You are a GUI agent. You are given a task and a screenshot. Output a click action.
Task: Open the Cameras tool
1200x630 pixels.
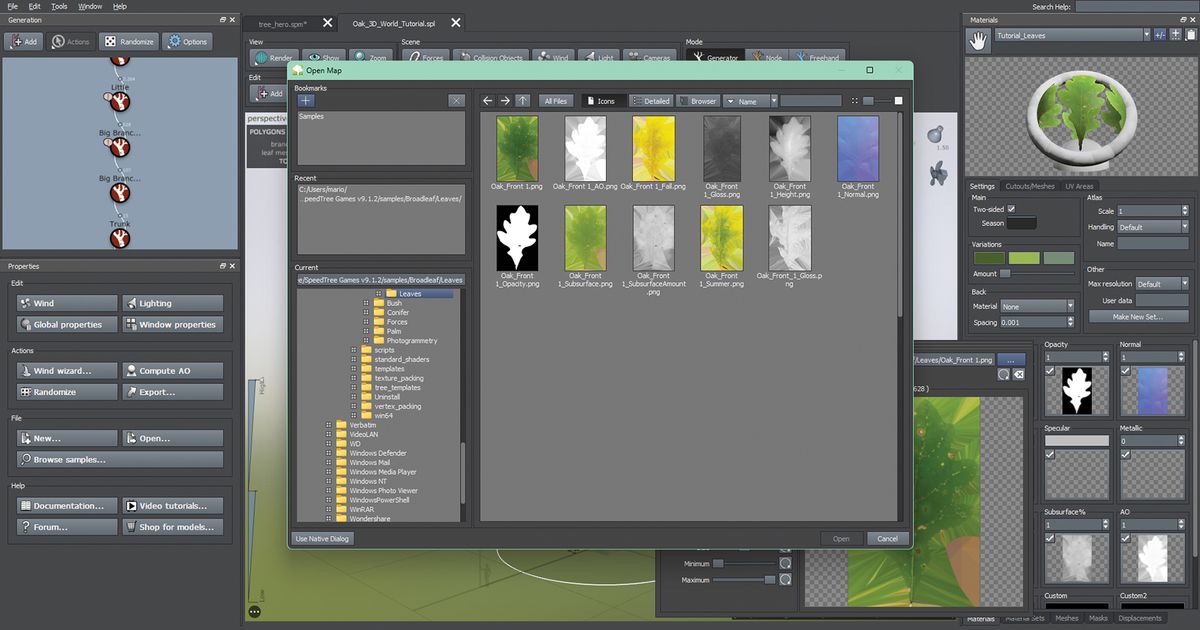pyautogui.click(x=648, y=57)
